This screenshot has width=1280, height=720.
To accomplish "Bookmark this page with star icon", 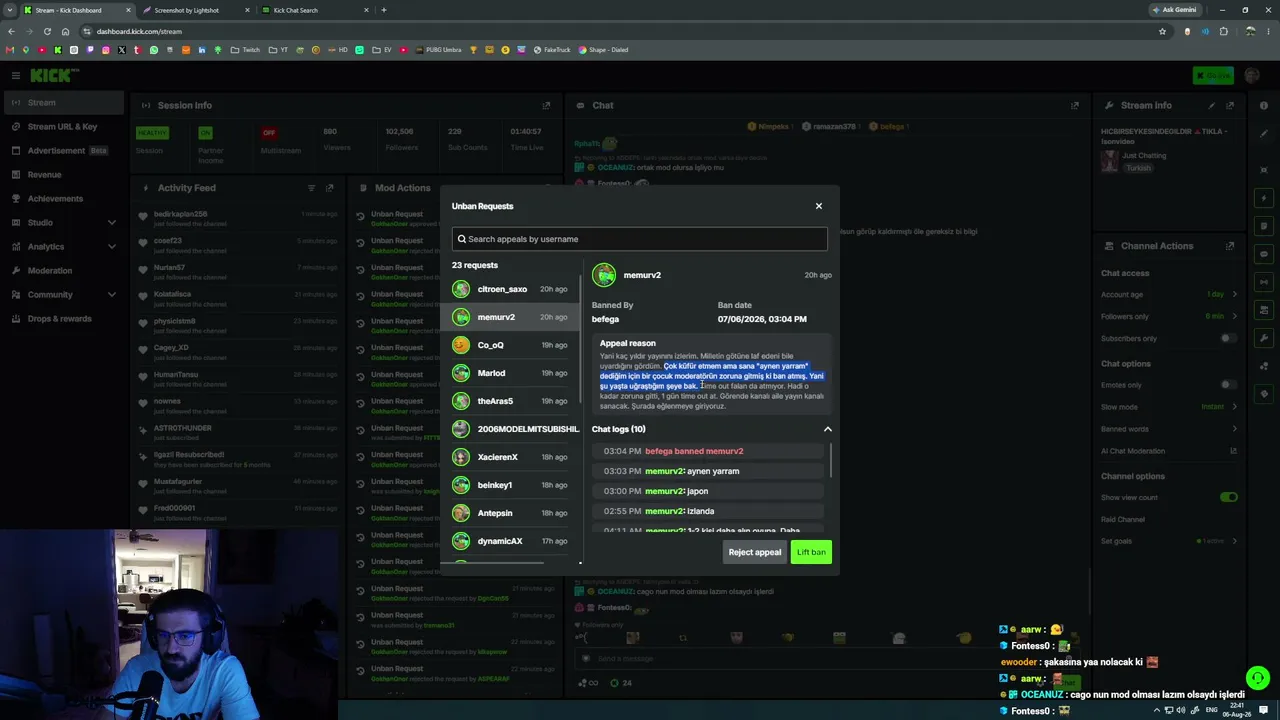I will (1162, 31).
